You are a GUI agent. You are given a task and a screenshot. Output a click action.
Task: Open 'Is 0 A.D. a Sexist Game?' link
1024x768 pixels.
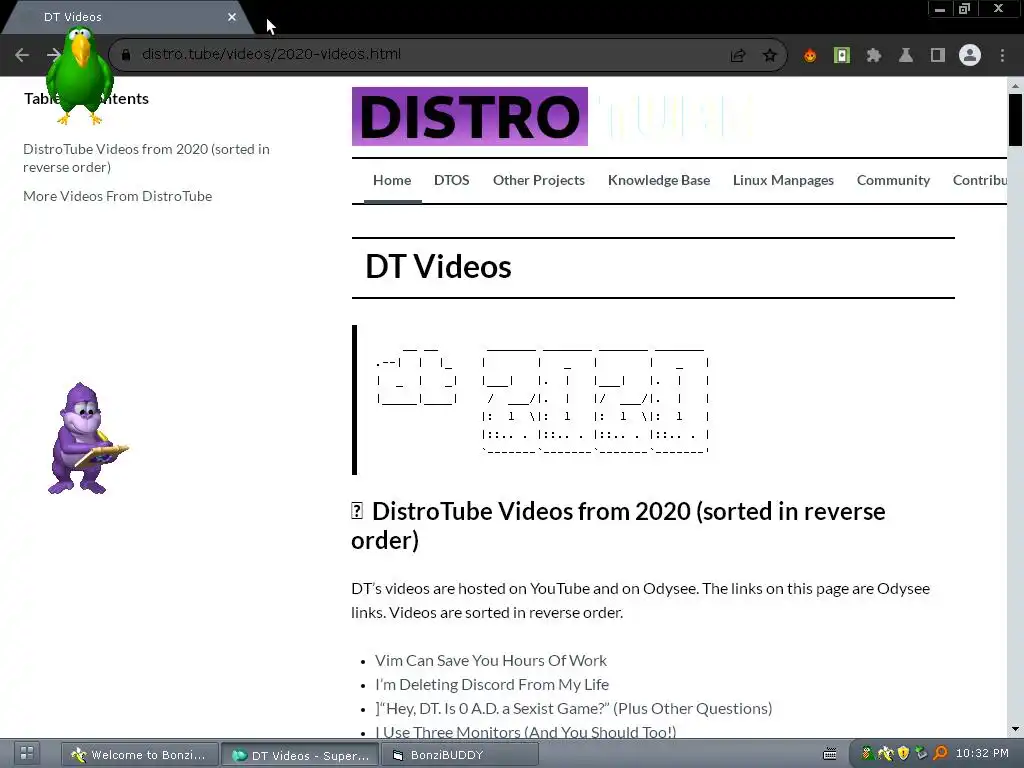click(x=573, y=709)
